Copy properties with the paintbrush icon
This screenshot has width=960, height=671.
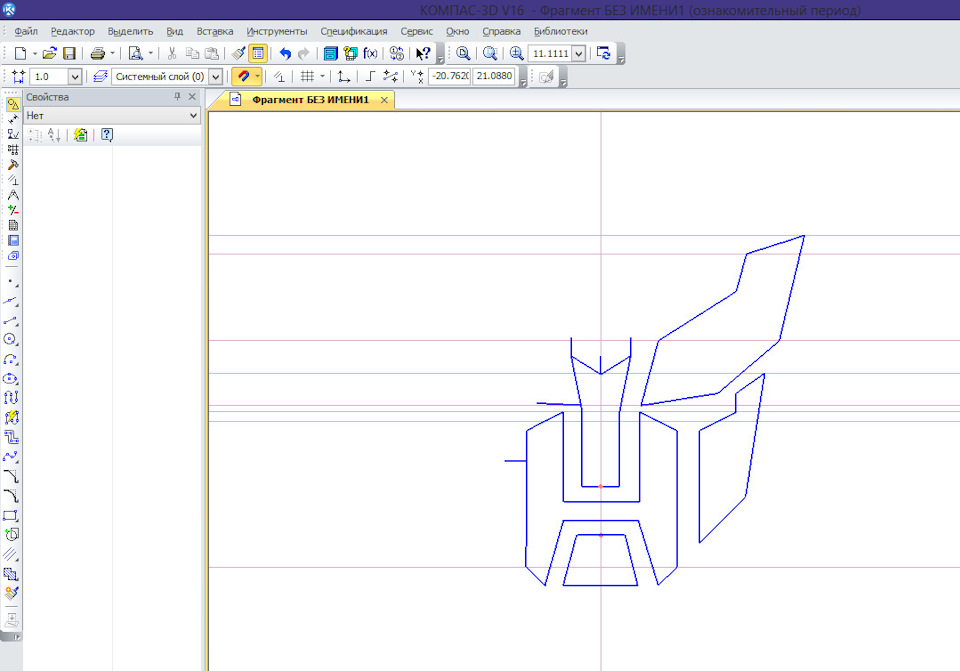tap(238, 54)
